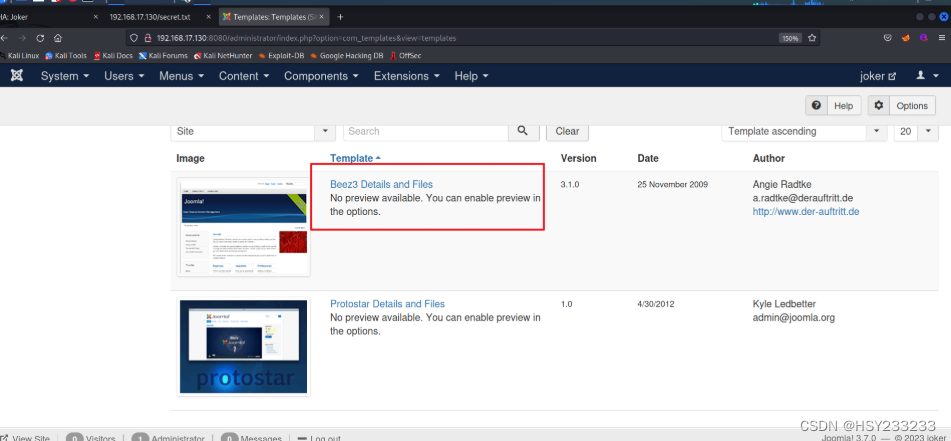Screen dimensions: 951x441
Task: Click author name Kyle Ledbetter
Action: click(x=784, y=304)
